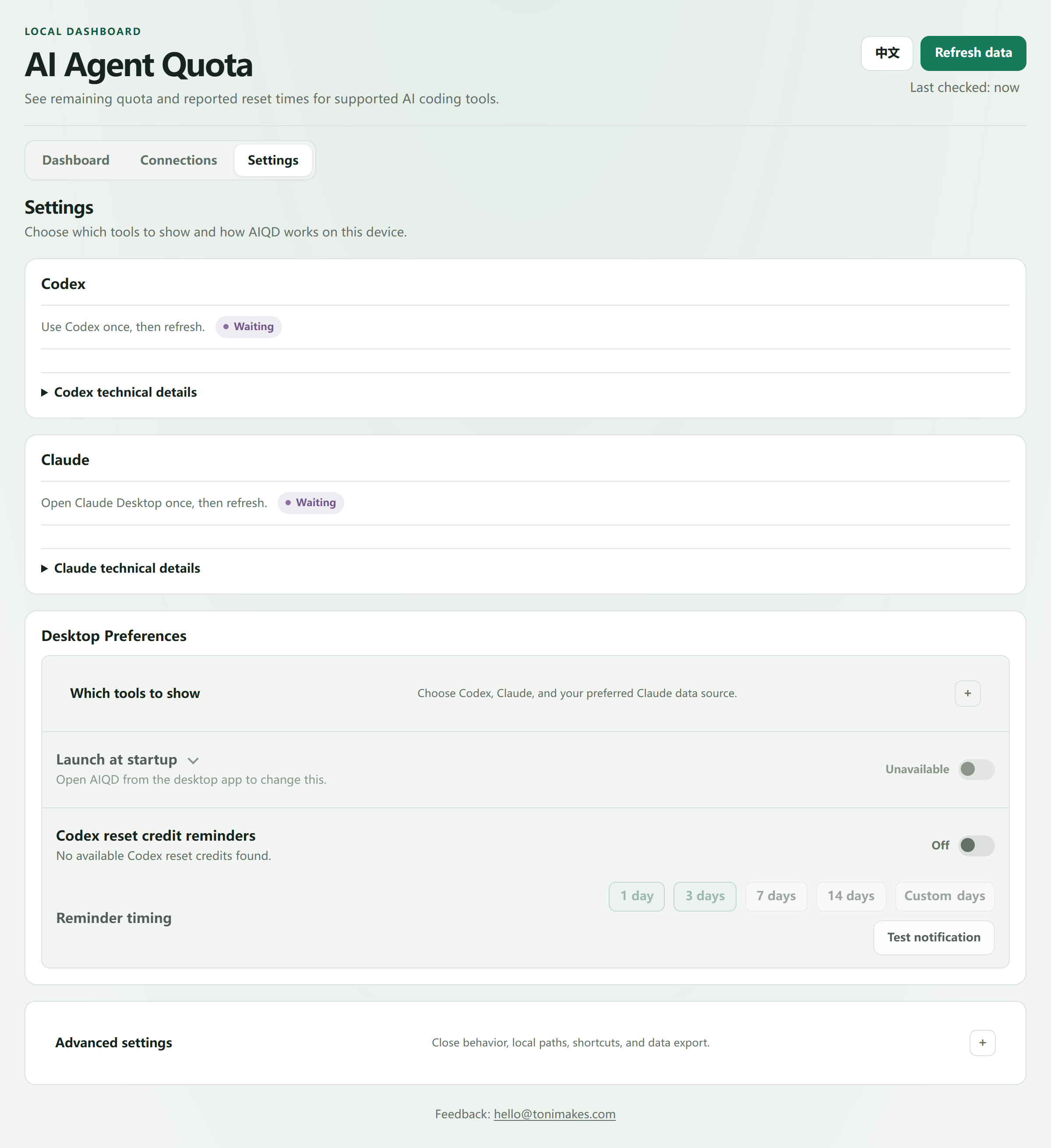Expand the Advanced settings row
1051x1148 pixels.
pyautogui.click(x=525, y=1042)
